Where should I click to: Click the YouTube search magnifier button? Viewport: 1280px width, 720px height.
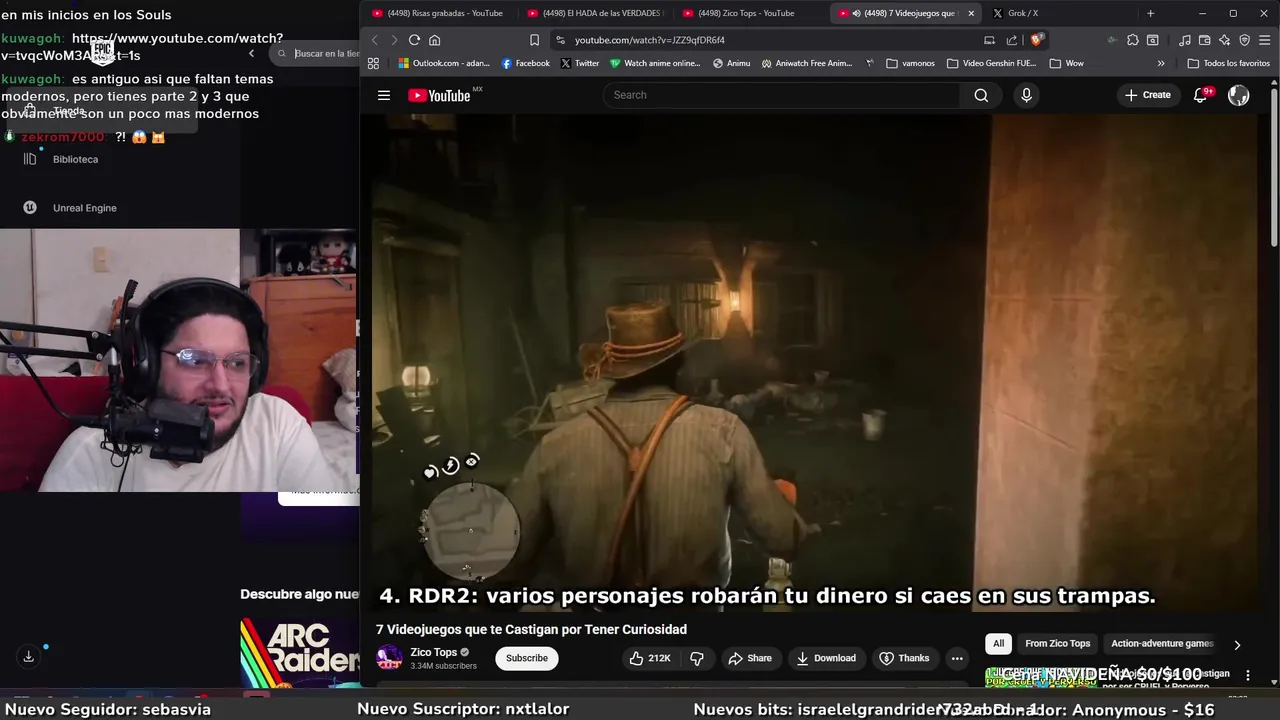981,95
